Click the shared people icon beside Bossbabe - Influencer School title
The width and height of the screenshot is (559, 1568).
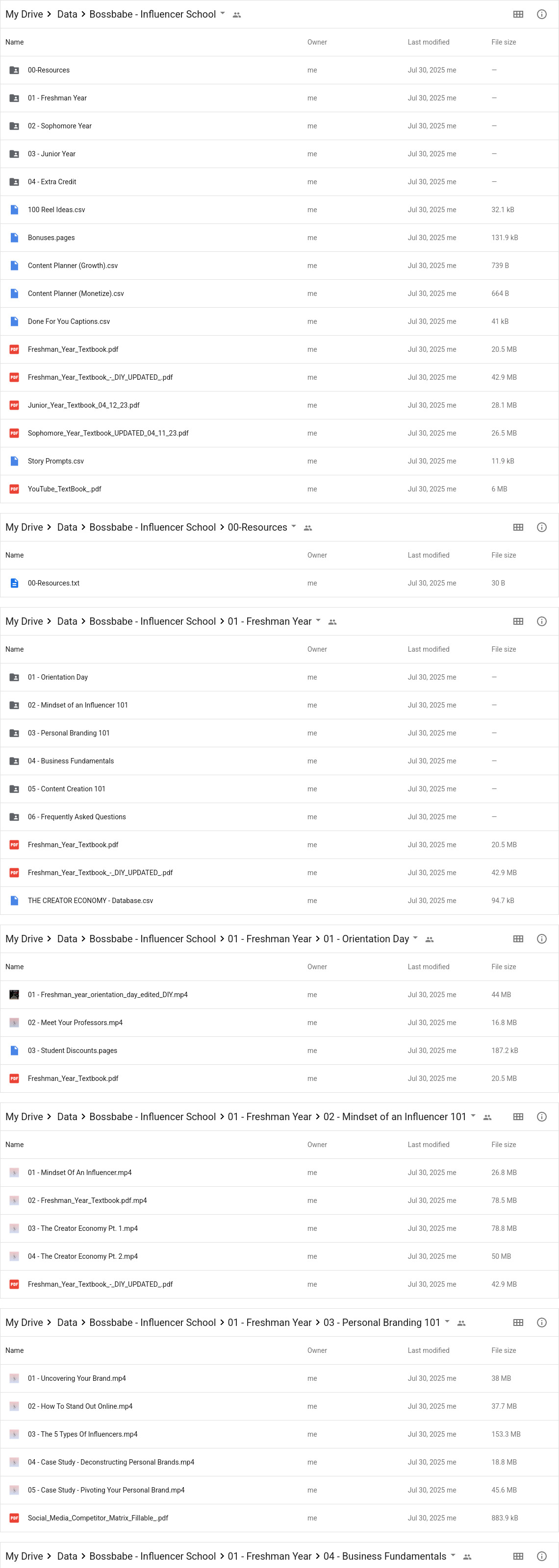237,15
